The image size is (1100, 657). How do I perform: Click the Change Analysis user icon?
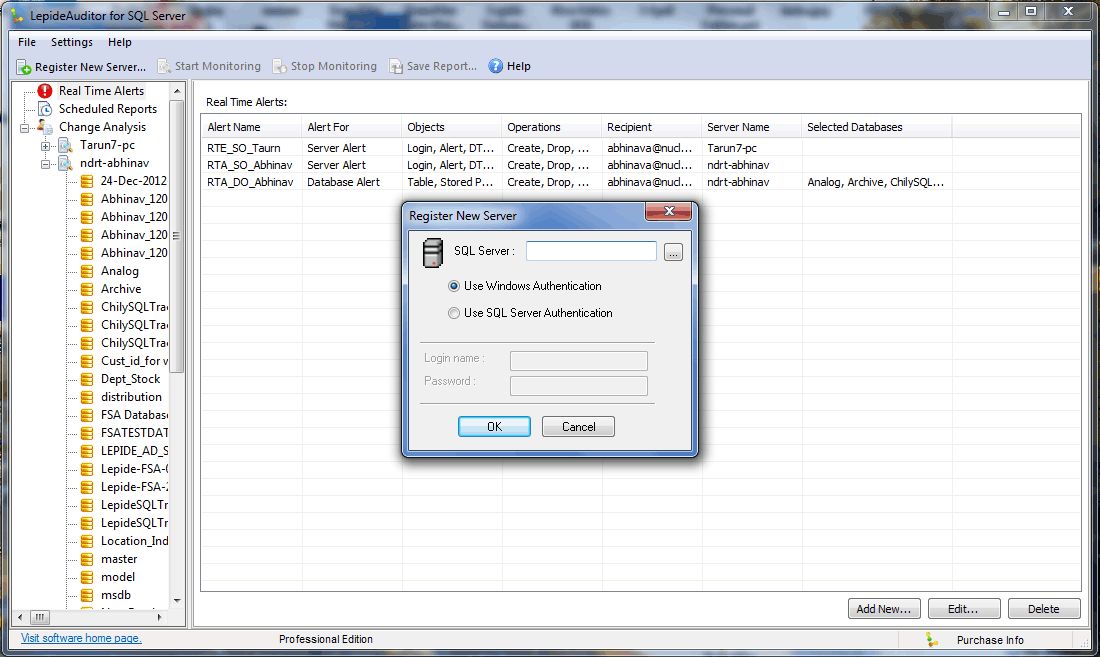(45, 127)
